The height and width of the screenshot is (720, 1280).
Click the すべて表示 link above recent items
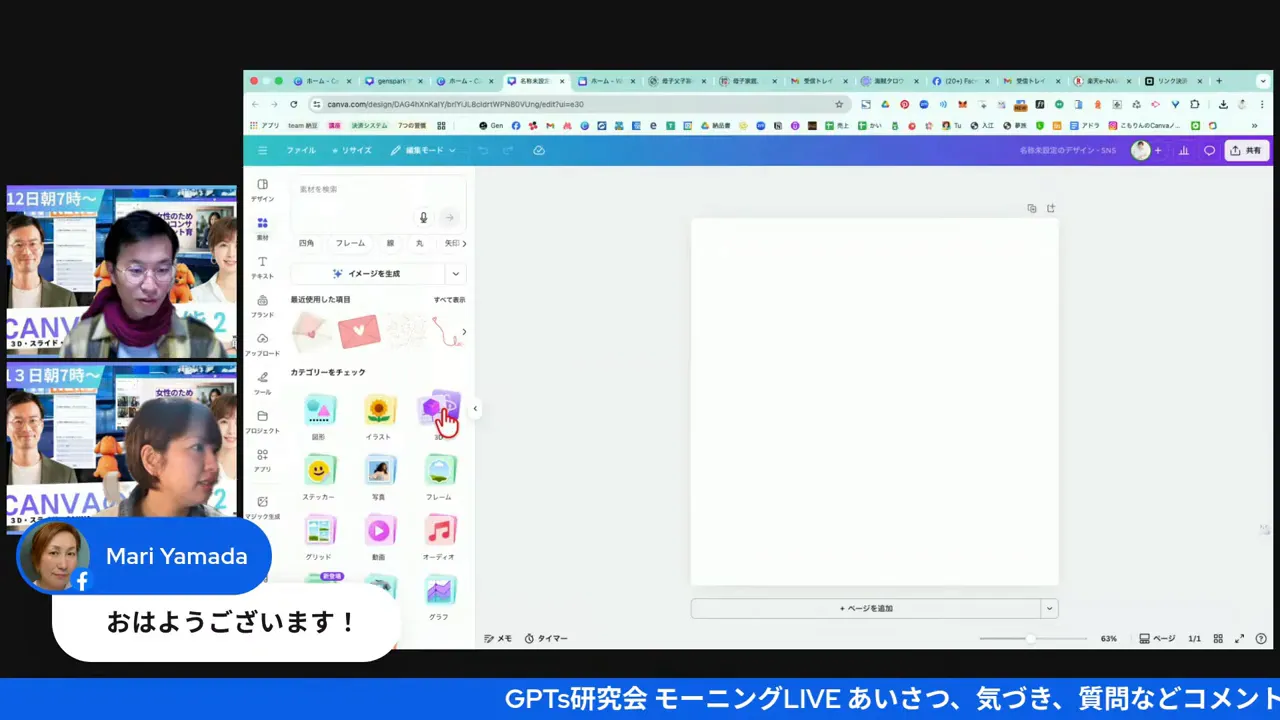(449, 299)
